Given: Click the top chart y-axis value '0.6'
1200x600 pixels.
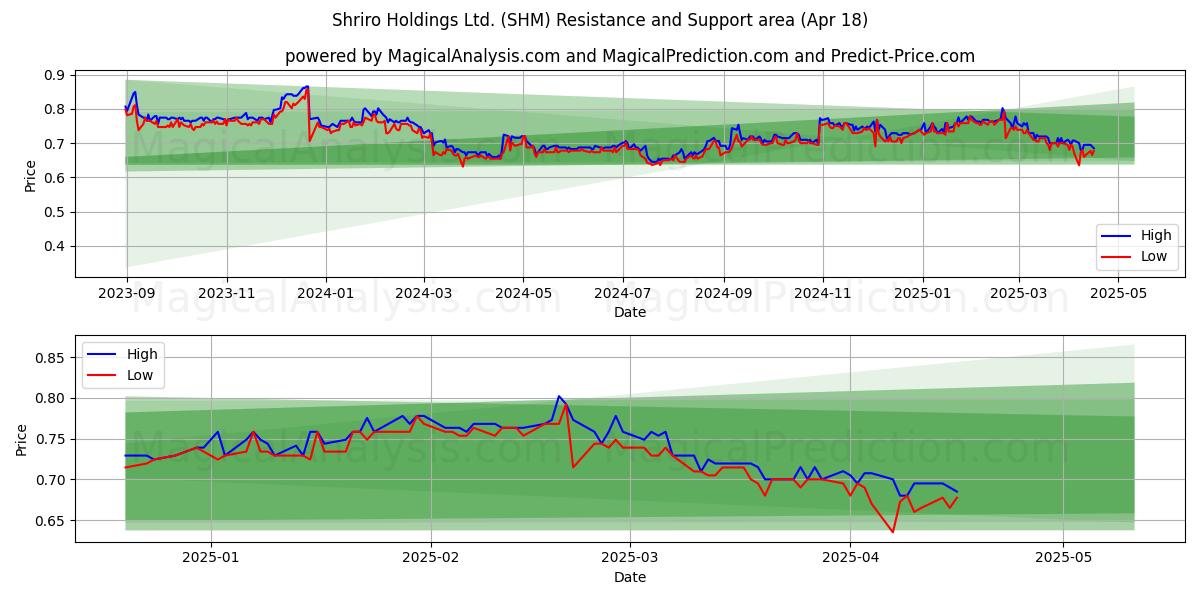Looking at the screenshot, I should pyautogui.click(x=55, y=178).
